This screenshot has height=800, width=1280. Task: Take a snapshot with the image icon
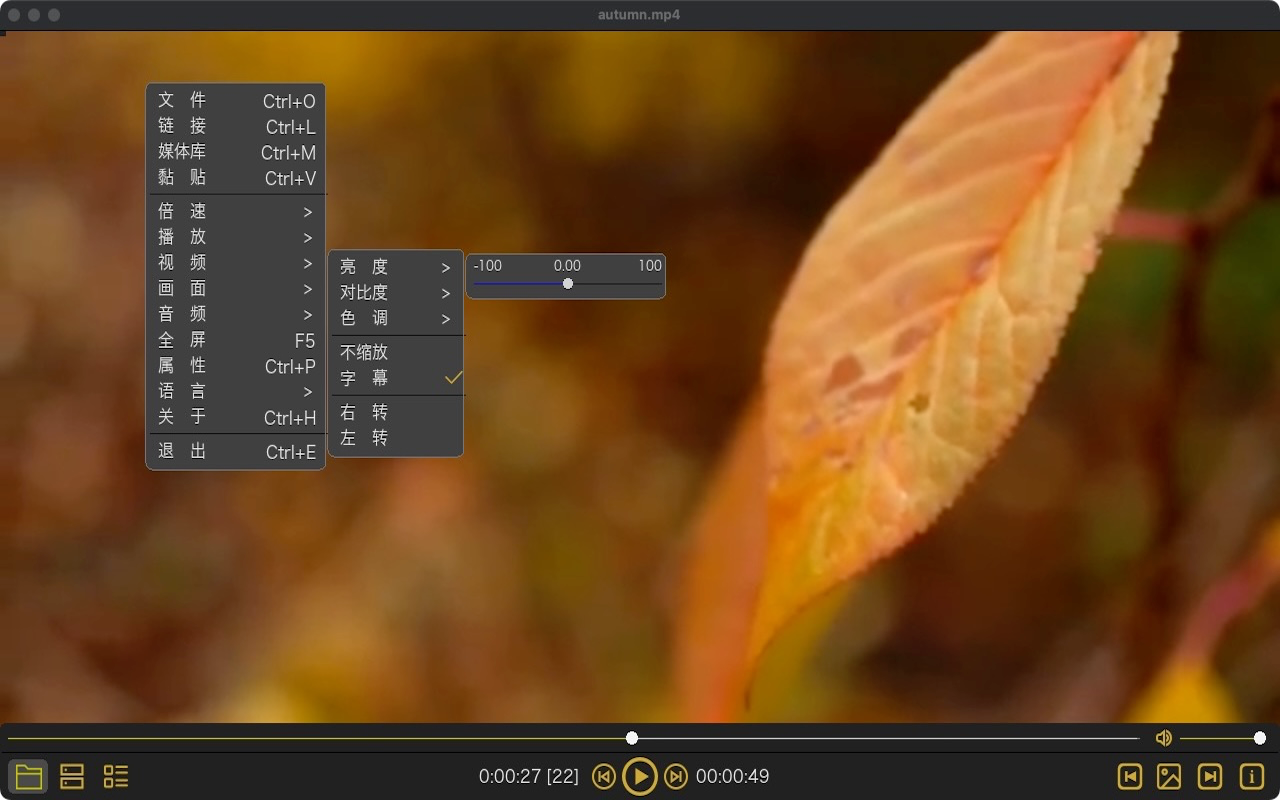1169,776
